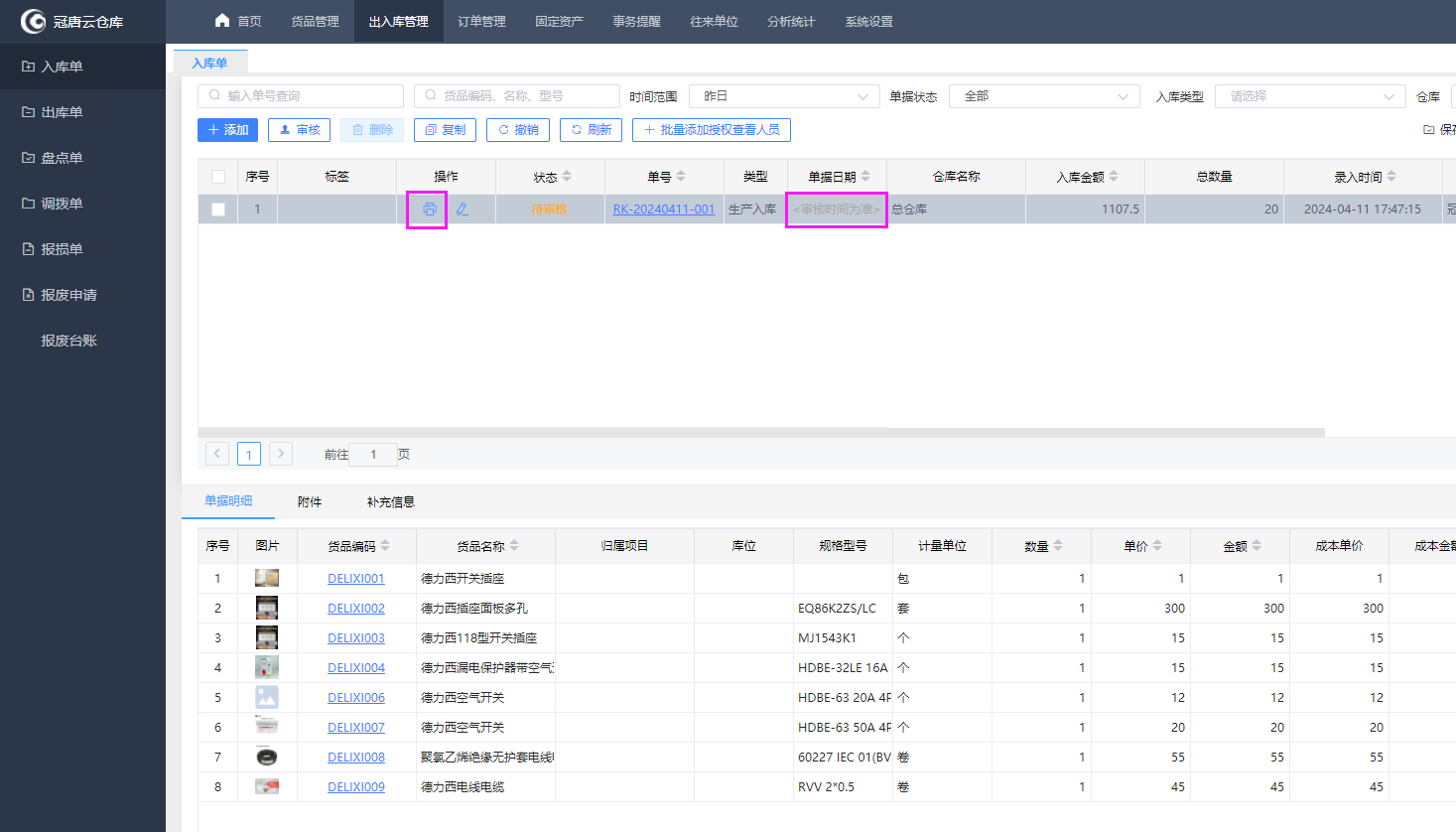Go to previous page arrow
The height and width of the screenshot is (832, 1456).
point(217,454)
